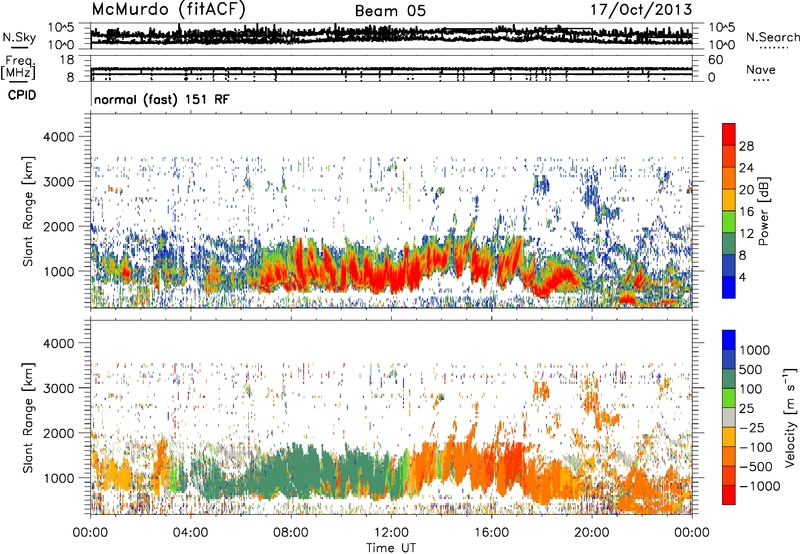Click the 'N.Sky' legend label
The image size is (800, 554).
pyautogui.click(x=19, y=37)
